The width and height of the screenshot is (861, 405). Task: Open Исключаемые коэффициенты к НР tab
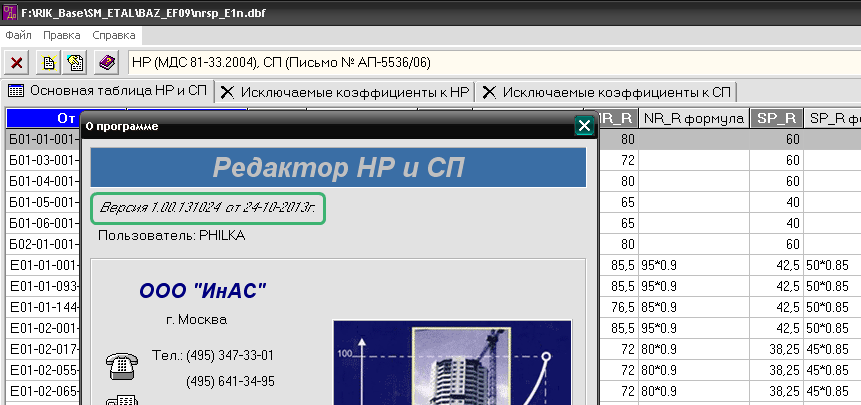345,92
